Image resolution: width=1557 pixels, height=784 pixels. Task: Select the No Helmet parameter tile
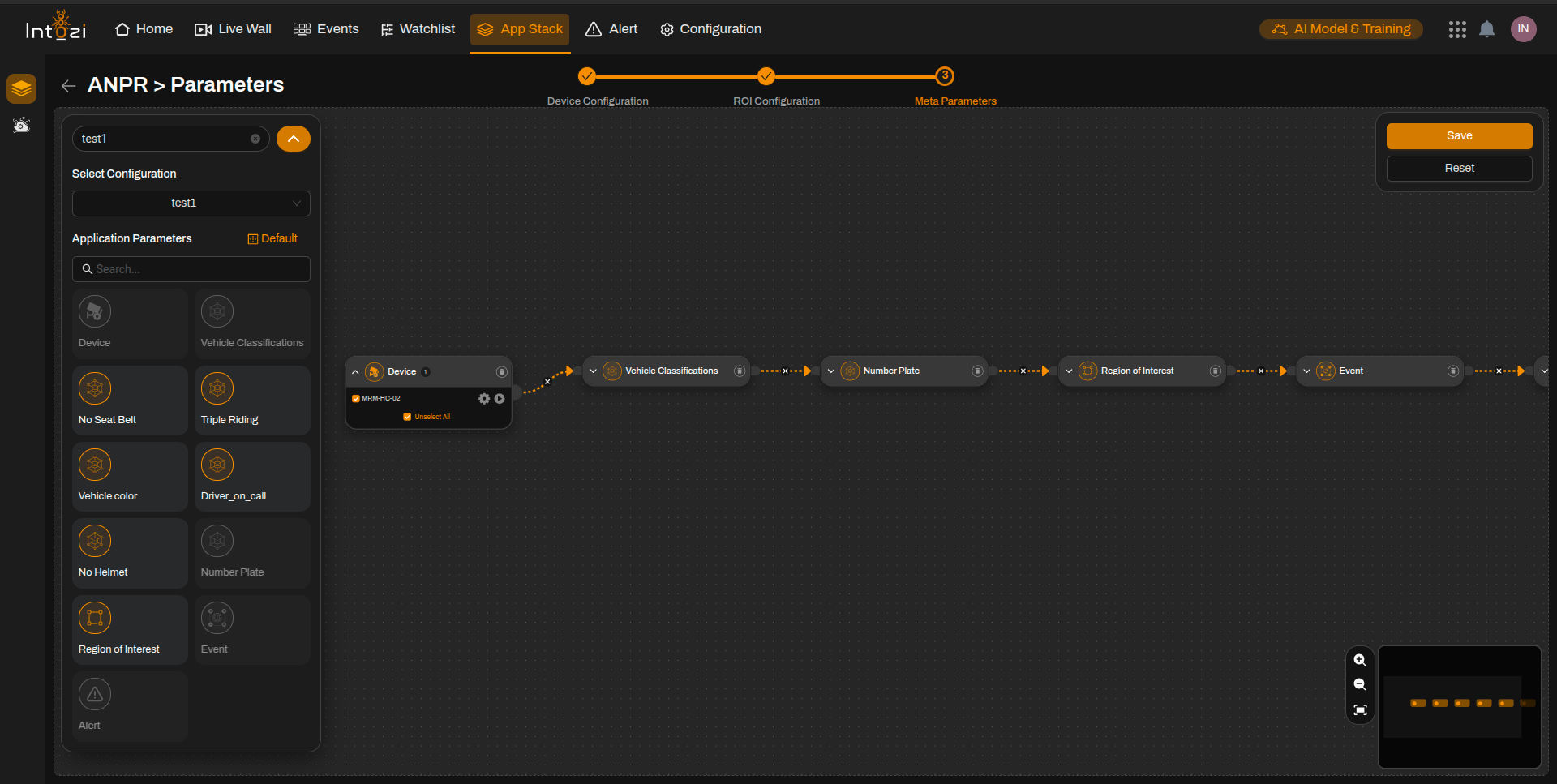130,553
